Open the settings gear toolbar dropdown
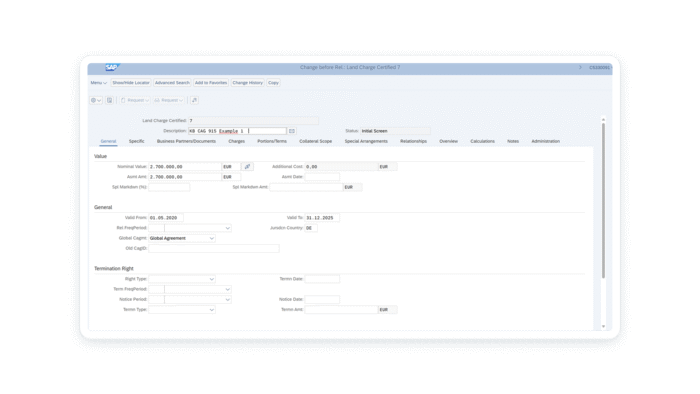The height and width of the screenshot is (394, 700). click(96, 100)
